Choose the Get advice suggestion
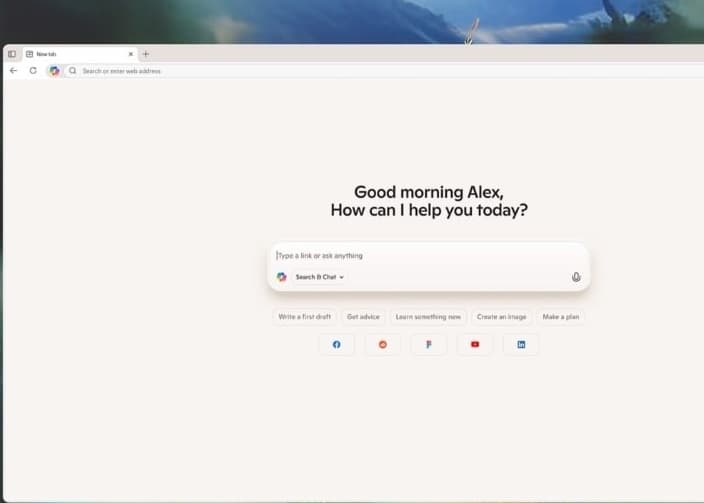This screenshot has height=503, width=704. point(363,317)
